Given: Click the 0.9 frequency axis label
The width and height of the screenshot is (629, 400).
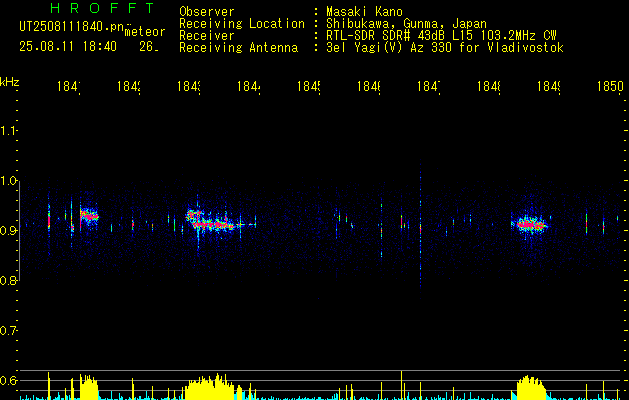Looking at the screenshot, I should coord(8,231).
